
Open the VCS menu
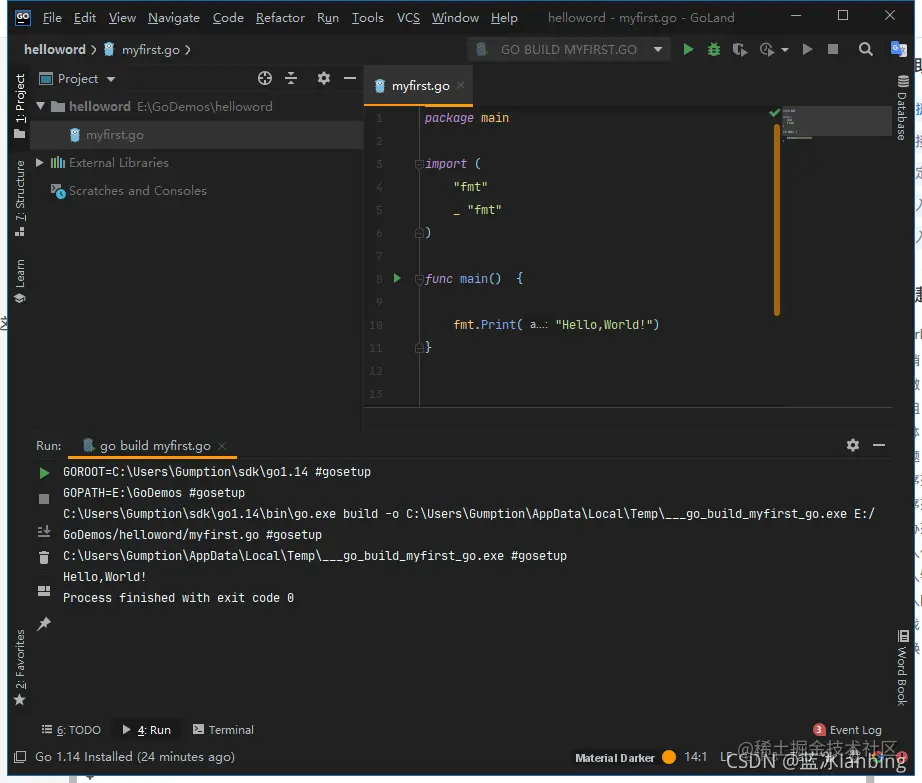coord(408,18)
